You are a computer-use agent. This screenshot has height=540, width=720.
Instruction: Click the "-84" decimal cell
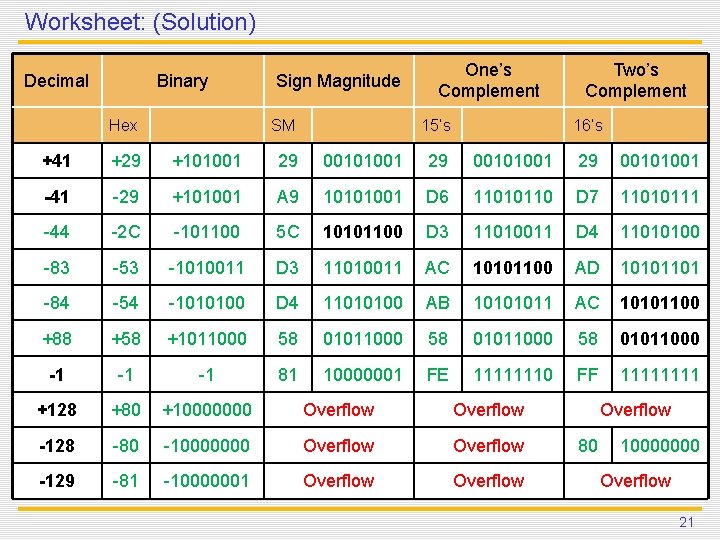pyautogui.click(x=56, y=303)
